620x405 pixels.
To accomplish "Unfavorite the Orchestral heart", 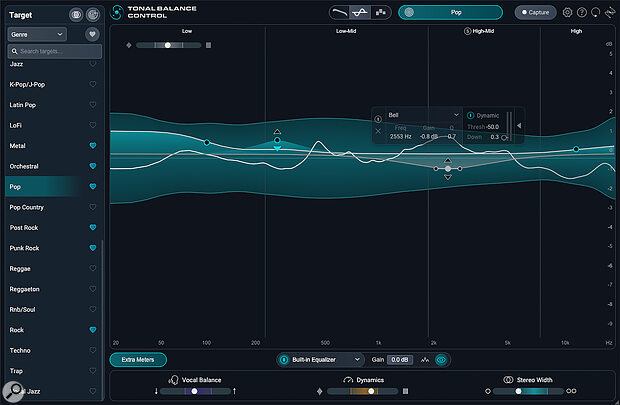I will [x=93, y=166].
